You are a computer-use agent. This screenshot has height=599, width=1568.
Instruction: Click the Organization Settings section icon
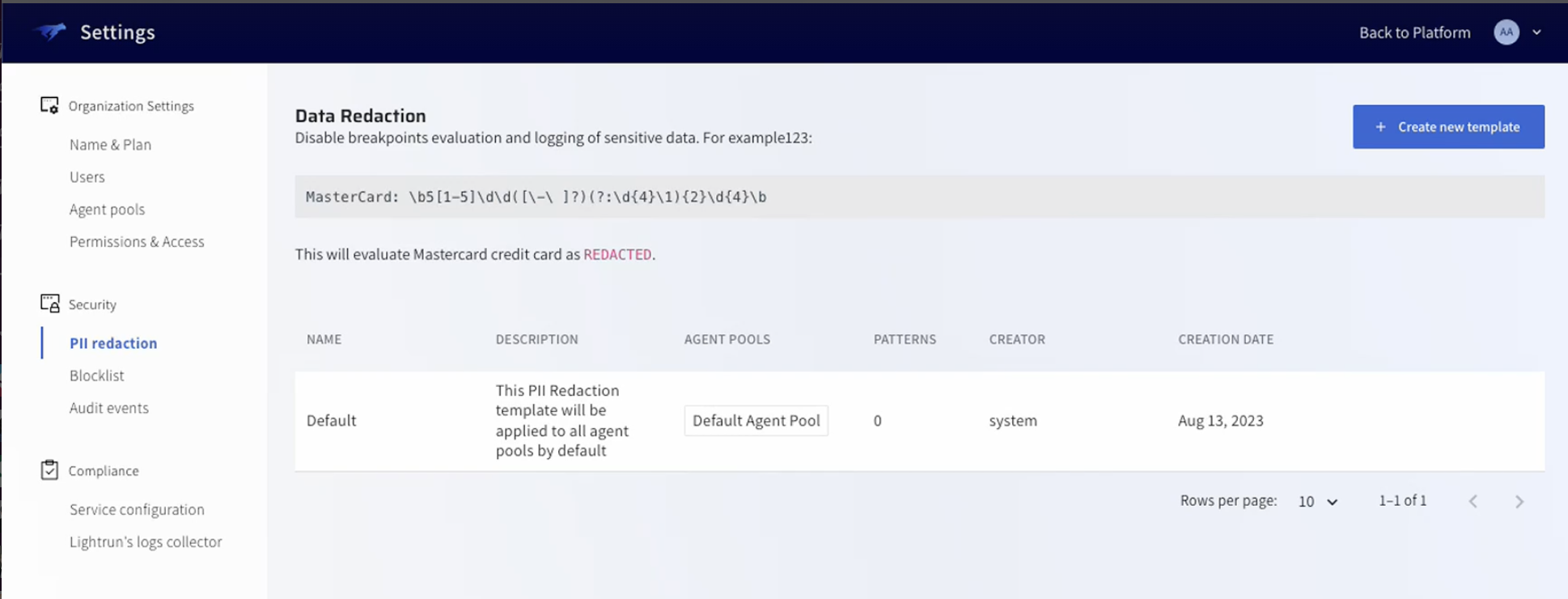[49, 106]
